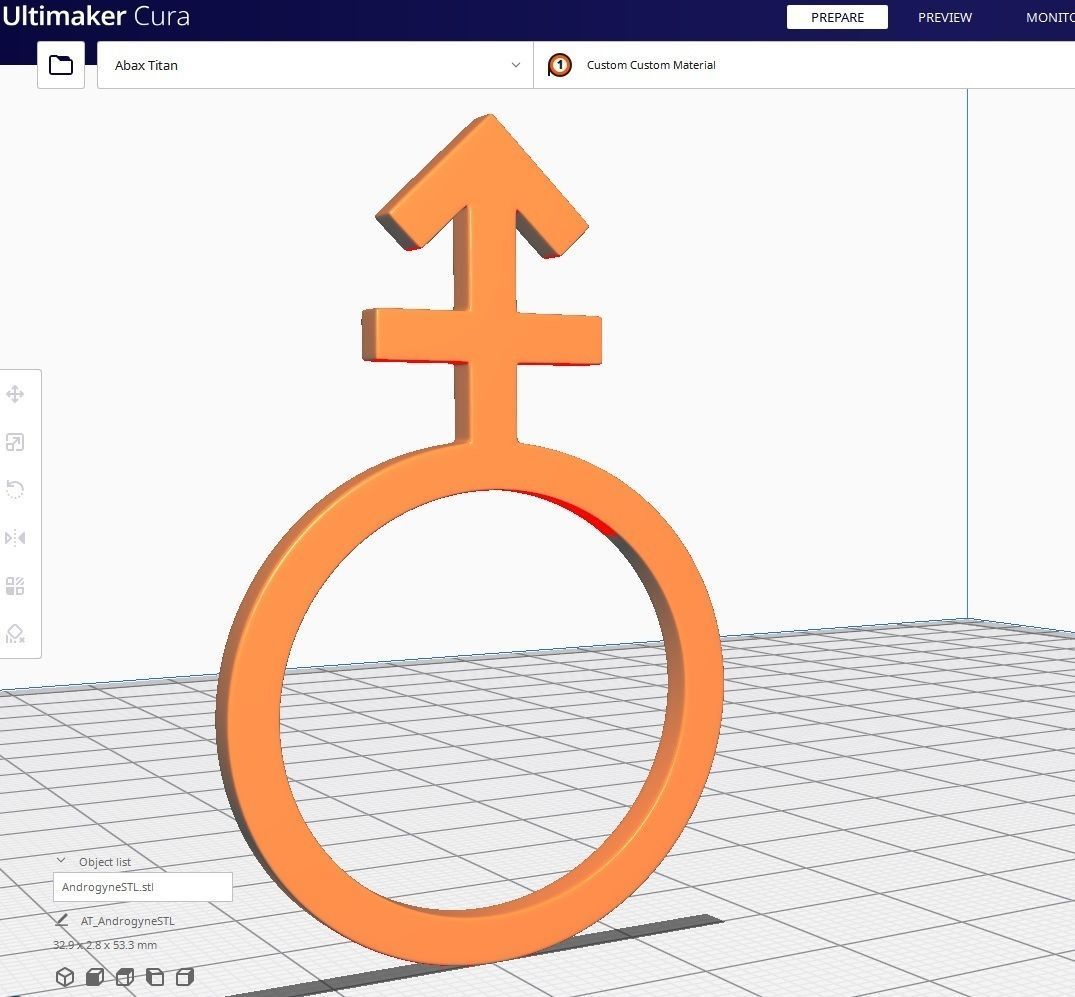Screen dimensions: 1075x997
Task: Switch to left side camera view
Action: tap(155, 976)
